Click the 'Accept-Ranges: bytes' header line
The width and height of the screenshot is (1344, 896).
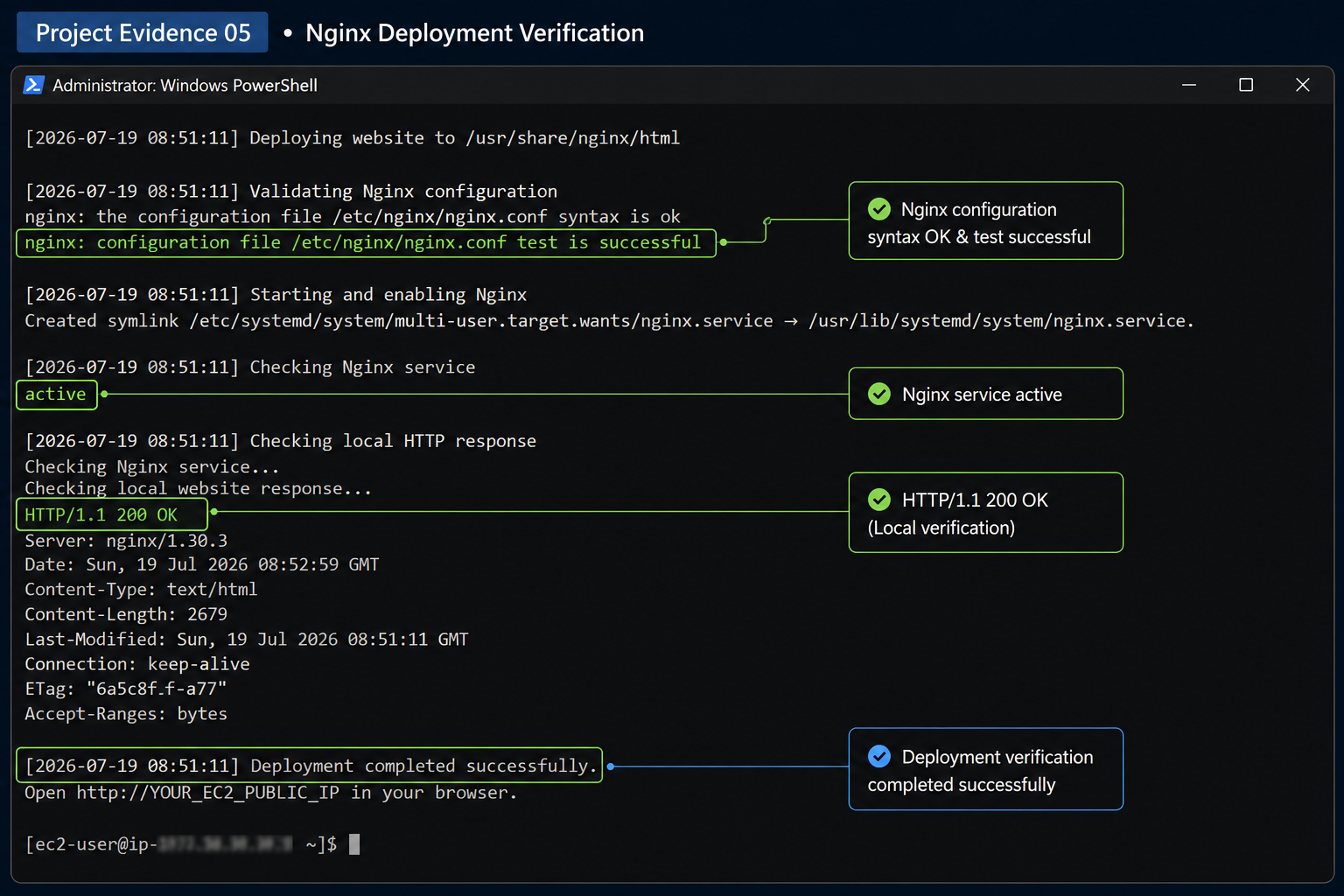(x=126, y=714)
